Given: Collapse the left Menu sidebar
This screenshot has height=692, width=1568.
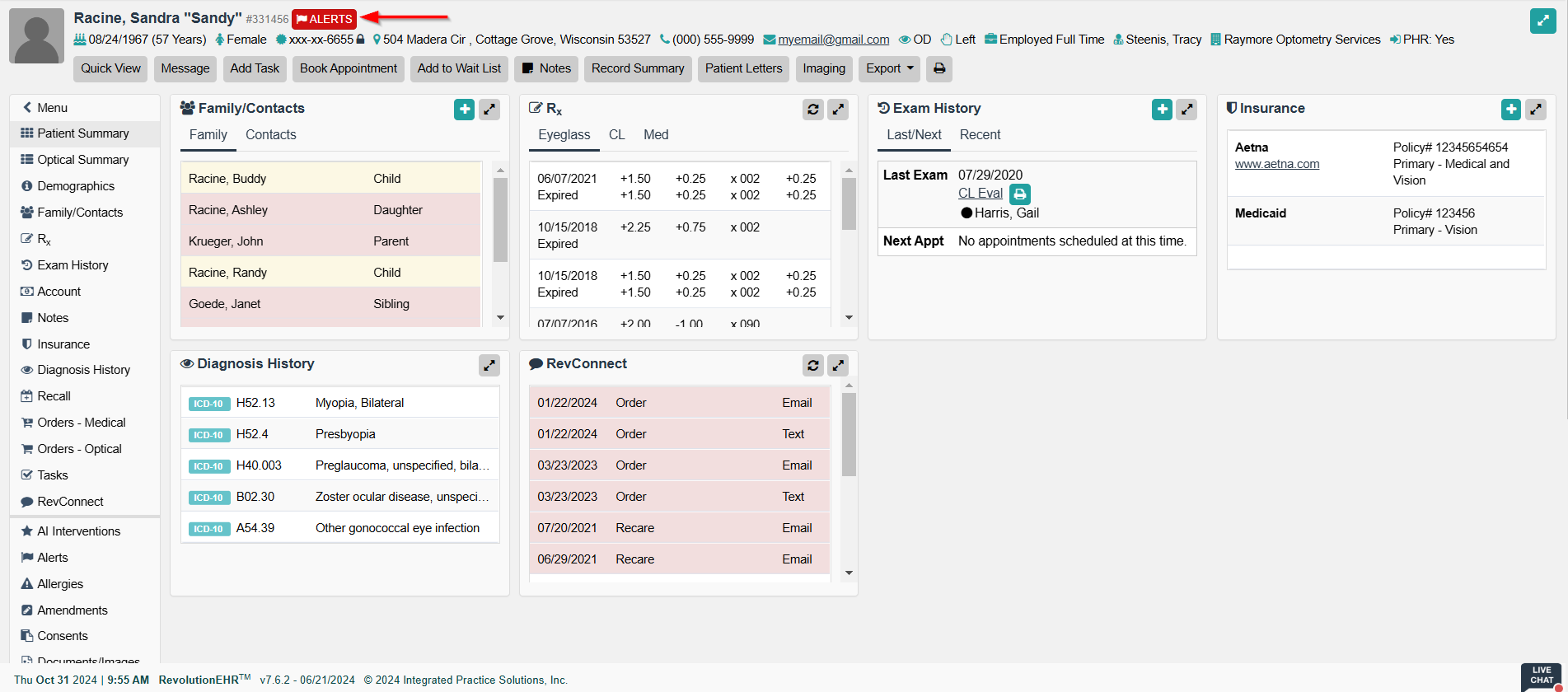Looking at the screenshot, I should click(45, 108).
